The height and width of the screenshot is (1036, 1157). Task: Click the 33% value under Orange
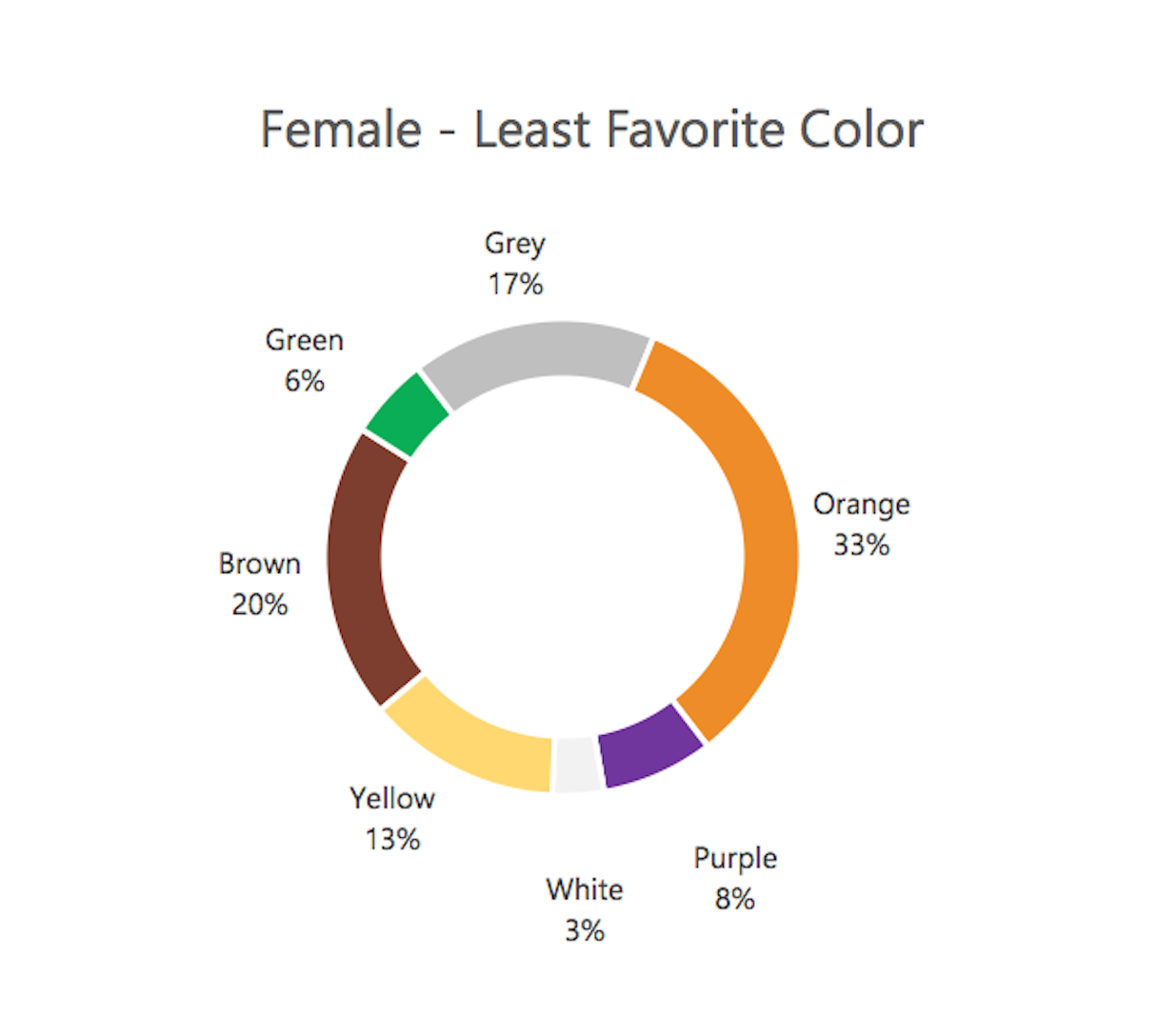coord(861,545)
